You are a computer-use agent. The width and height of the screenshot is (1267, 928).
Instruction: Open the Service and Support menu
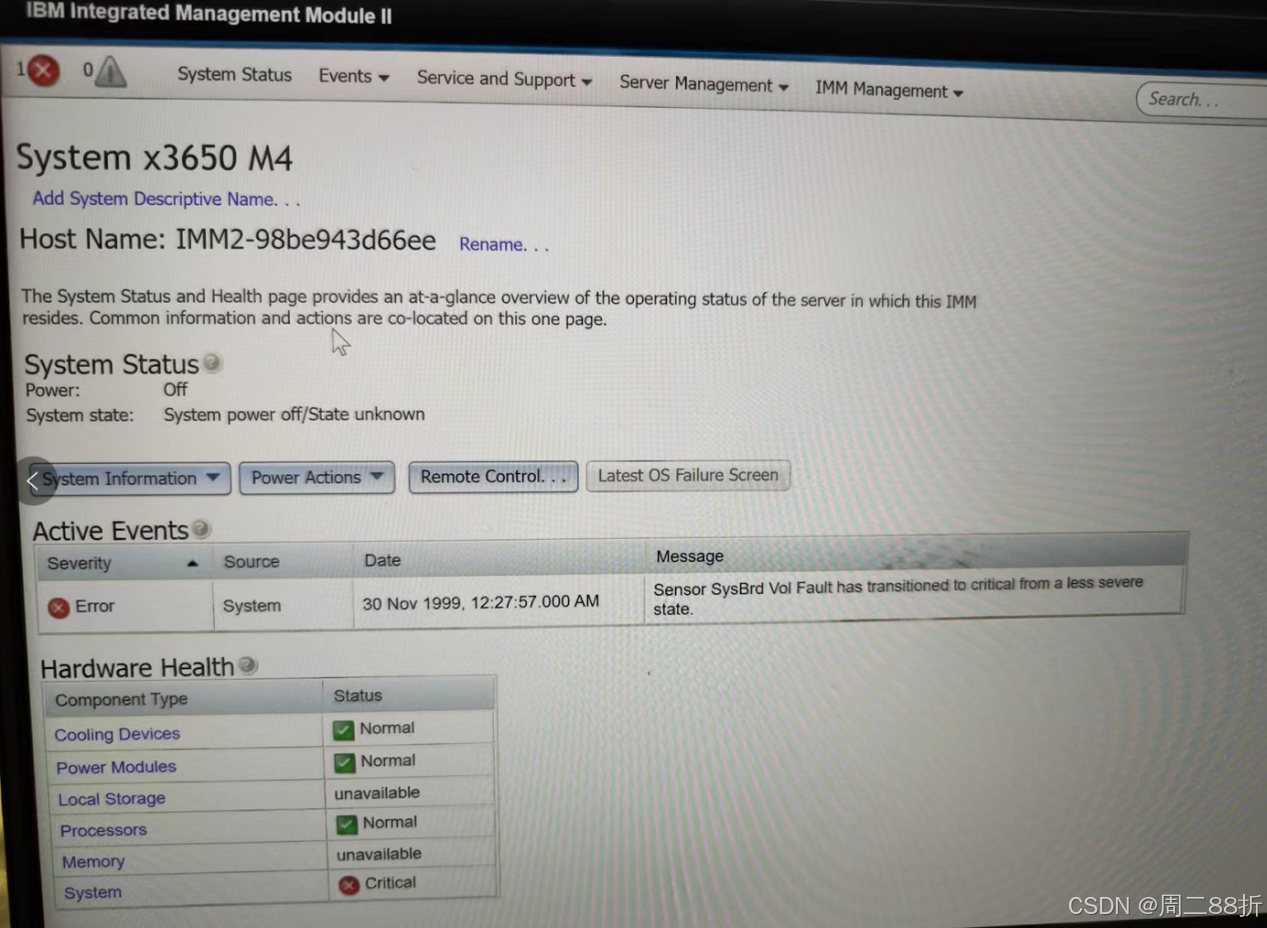tap(504, 80)
